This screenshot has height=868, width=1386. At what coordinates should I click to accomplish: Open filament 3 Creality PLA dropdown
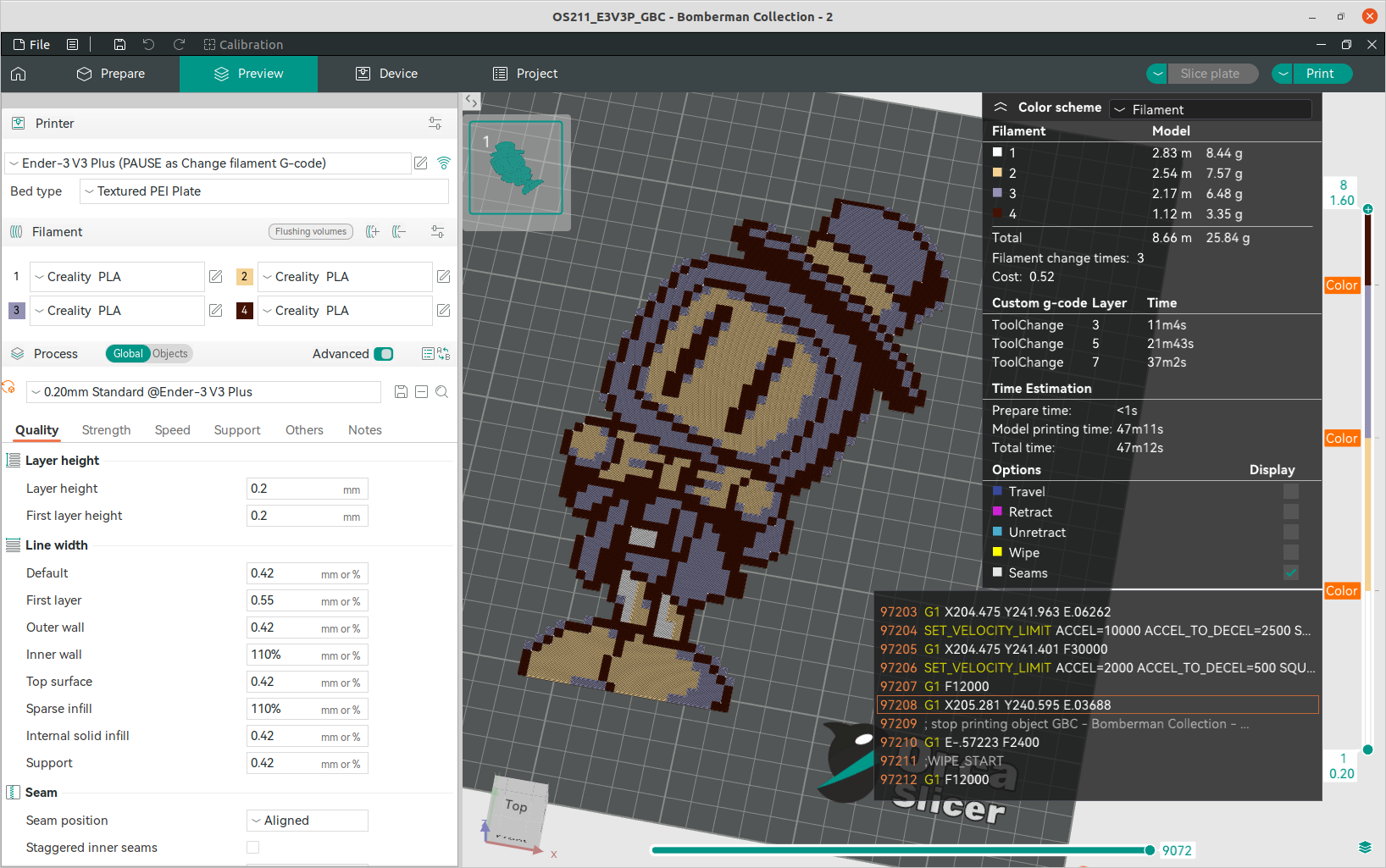click(117, 311)
